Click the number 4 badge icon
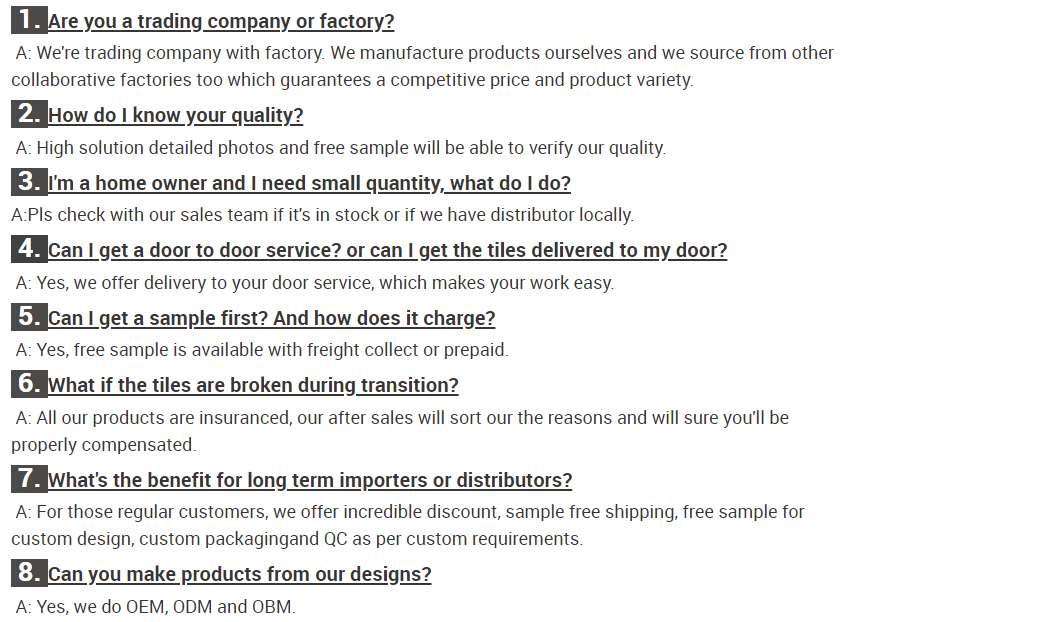Viewport: 1062px width, 622px height. coord(29,249)
